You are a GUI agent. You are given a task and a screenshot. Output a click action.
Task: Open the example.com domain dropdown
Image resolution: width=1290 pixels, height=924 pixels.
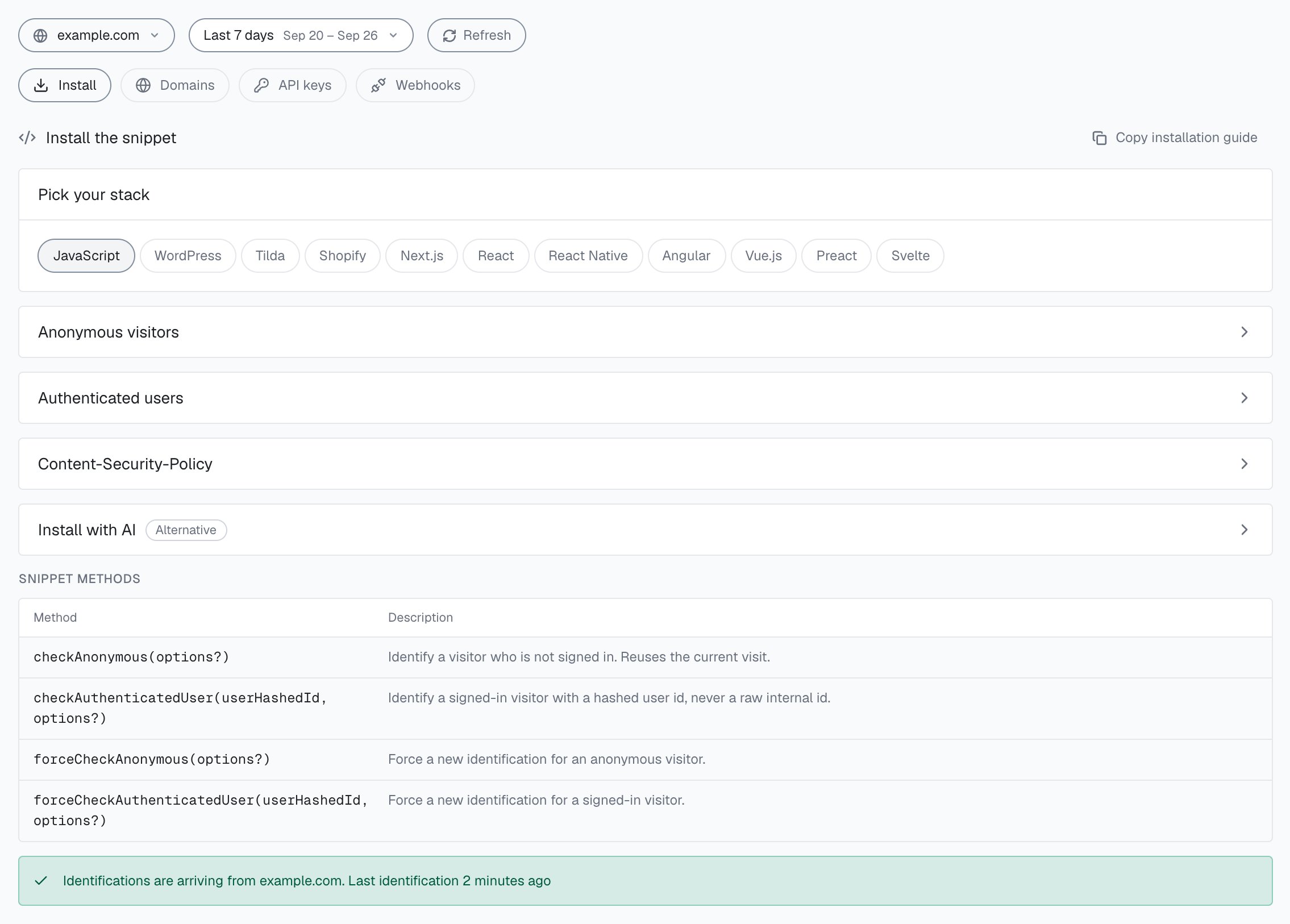click(97, 35)
